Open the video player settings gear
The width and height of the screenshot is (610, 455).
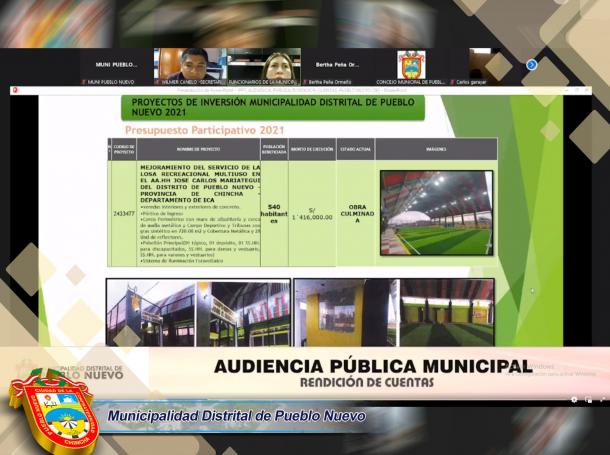pyautogui.click(x=574, y=399)
